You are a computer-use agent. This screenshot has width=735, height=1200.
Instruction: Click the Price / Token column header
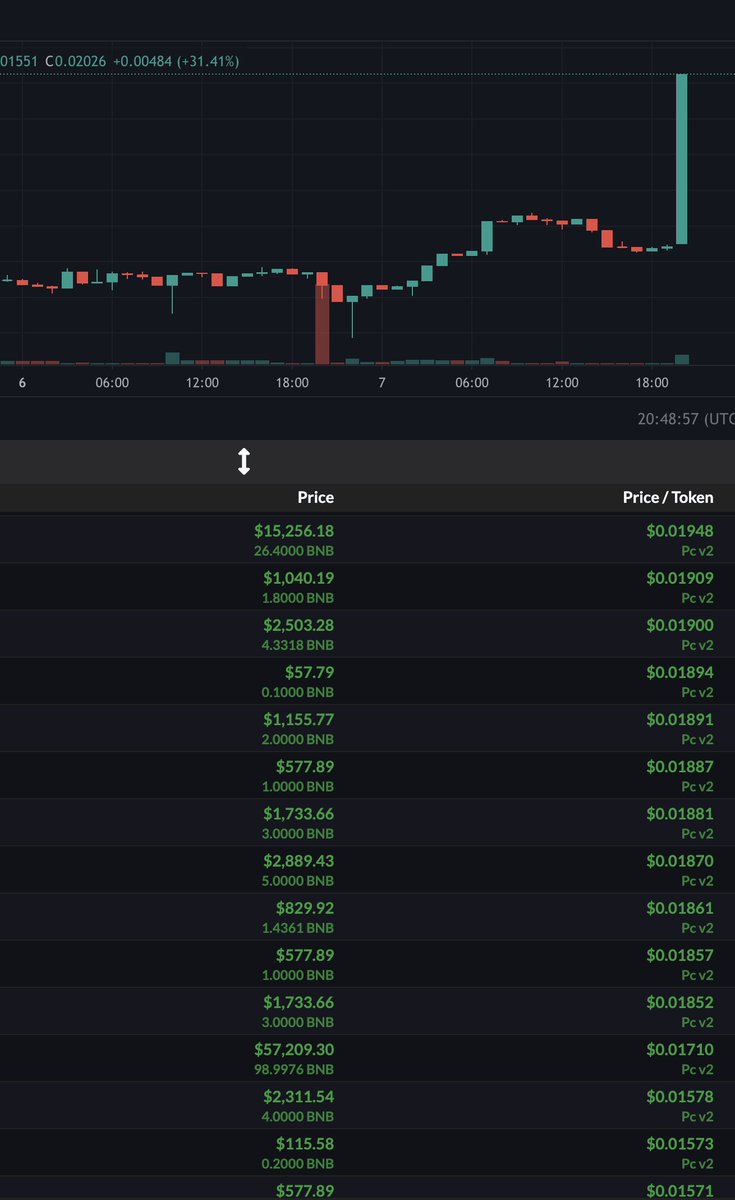click(x=668, y=497)
